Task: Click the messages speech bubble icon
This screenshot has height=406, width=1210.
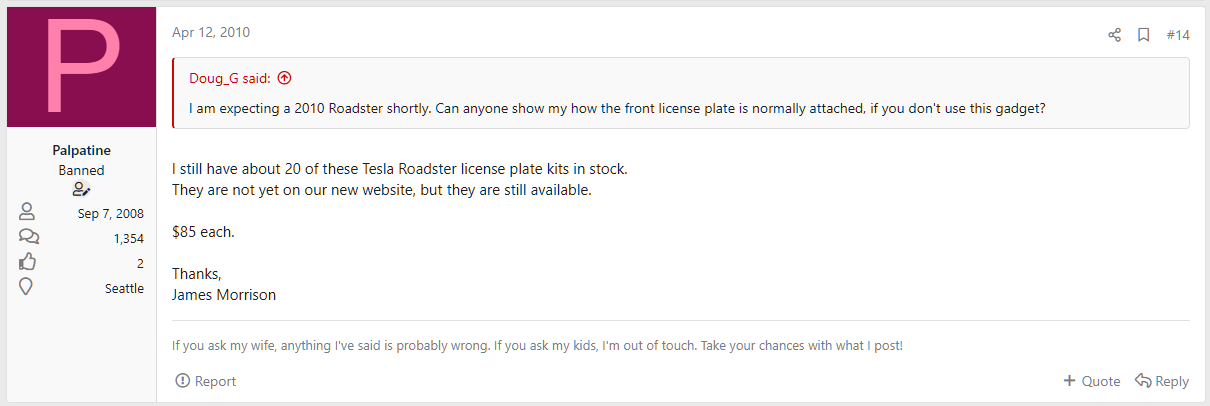Action: tap(29, 238)
